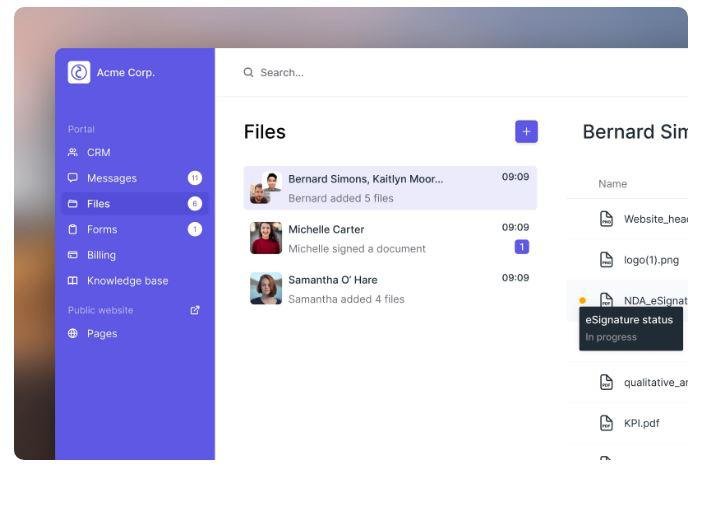The height and width of the screenshot is (506, 722).
Task: Select the Files sidebar item
Action: tap(98, 204)
